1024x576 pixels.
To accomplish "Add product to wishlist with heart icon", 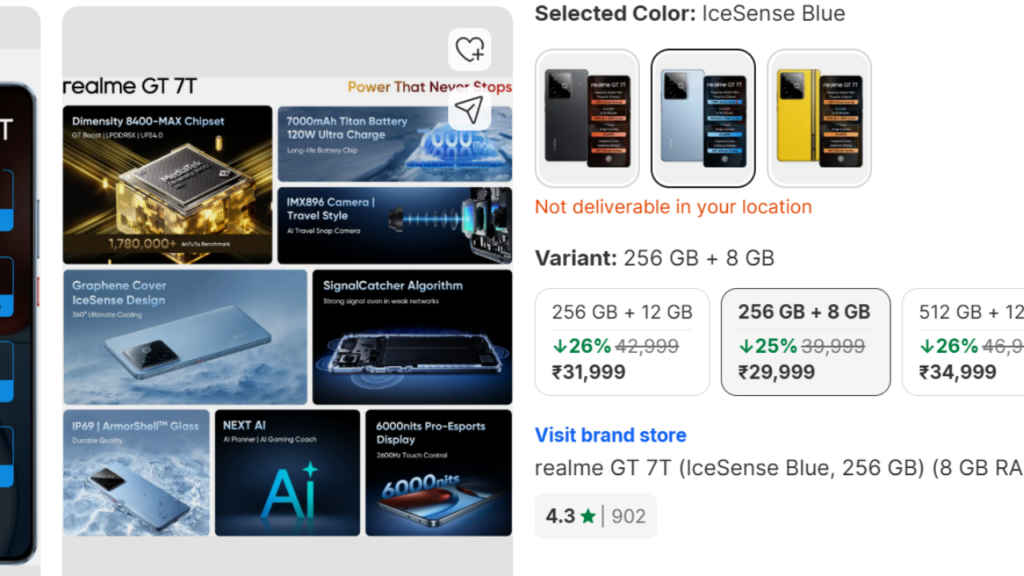I will click(x=469, y=49).
